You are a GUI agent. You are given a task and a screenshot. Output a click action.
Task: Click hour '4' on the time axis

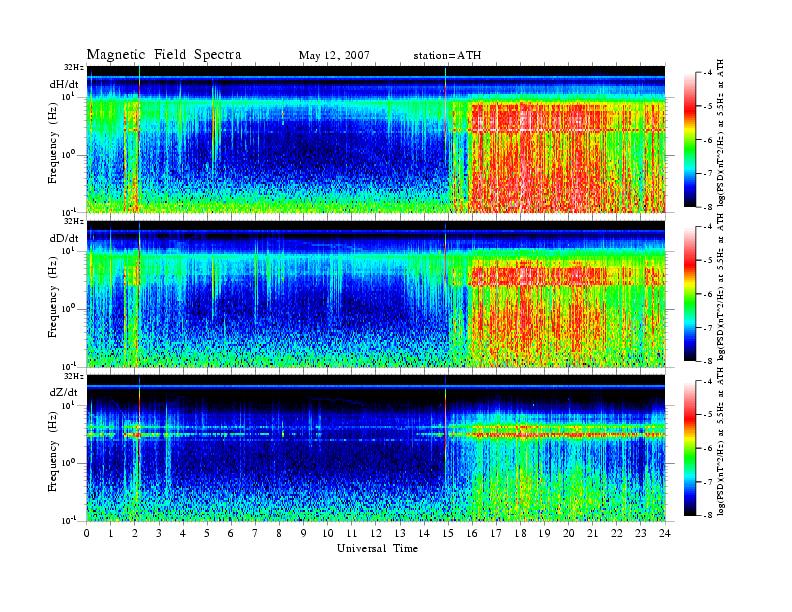point(183,534)
